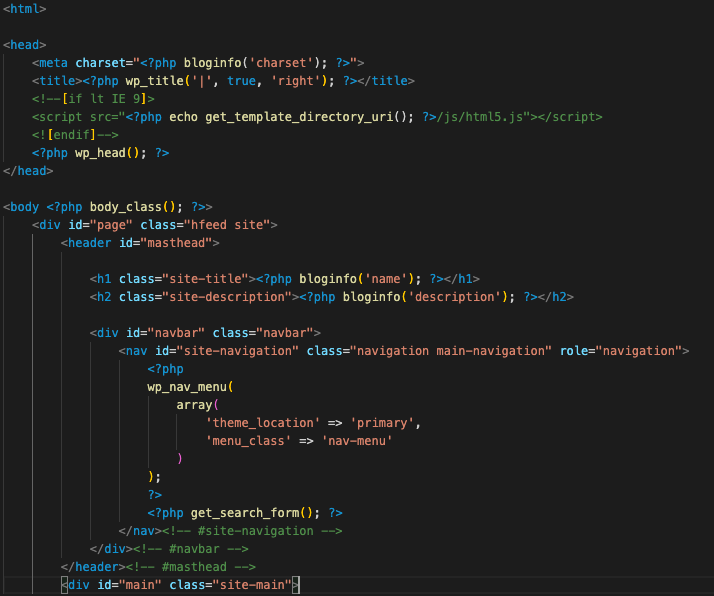This screenshot has width=714, height=596.
Task: Click the #navbar closing comment
Action: pyautogui.click(x=191, y=549)
